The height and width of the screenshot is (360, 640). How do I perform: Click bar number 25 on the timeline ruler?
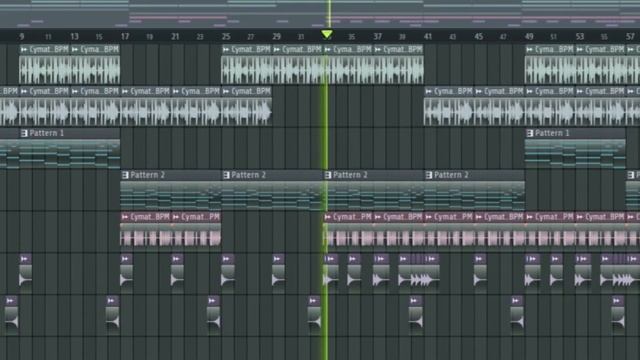pyautogui.click(x=226, y=37)
